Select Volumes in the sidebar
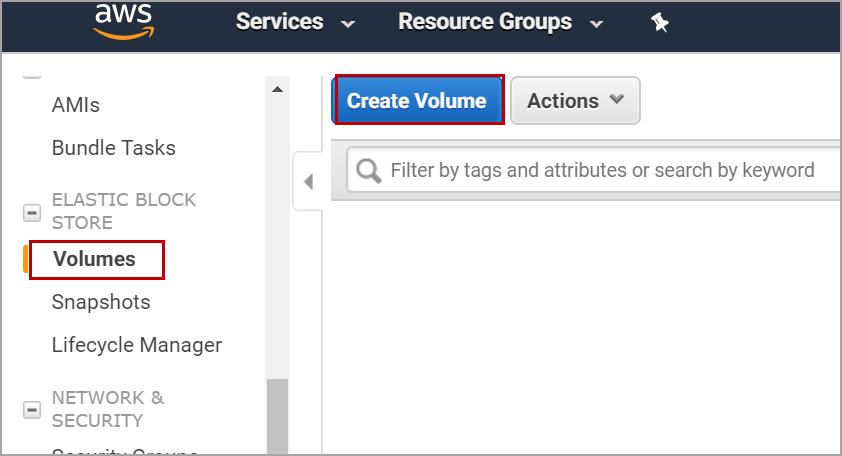 click(94, 260)
